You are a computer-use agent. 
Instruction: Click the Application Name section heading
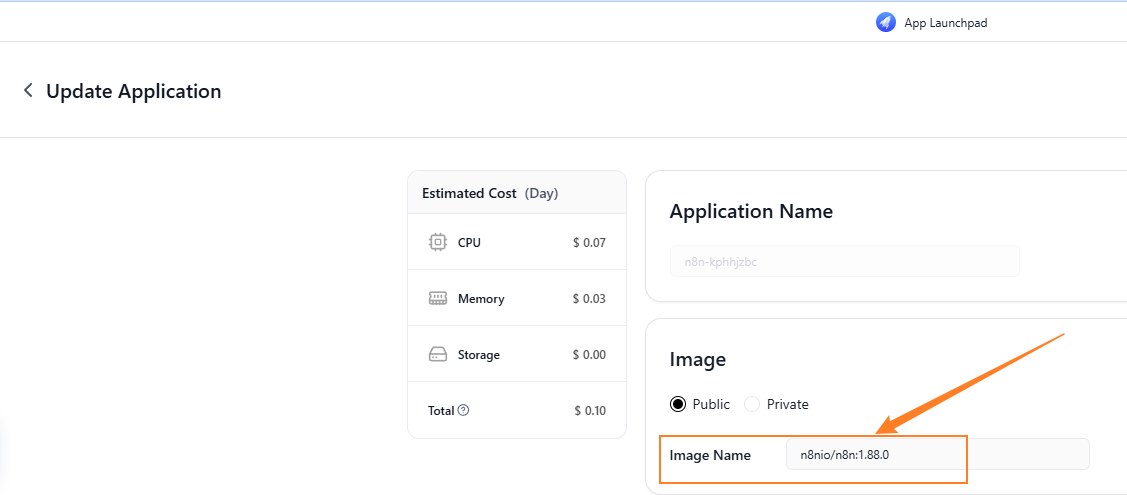751,211
